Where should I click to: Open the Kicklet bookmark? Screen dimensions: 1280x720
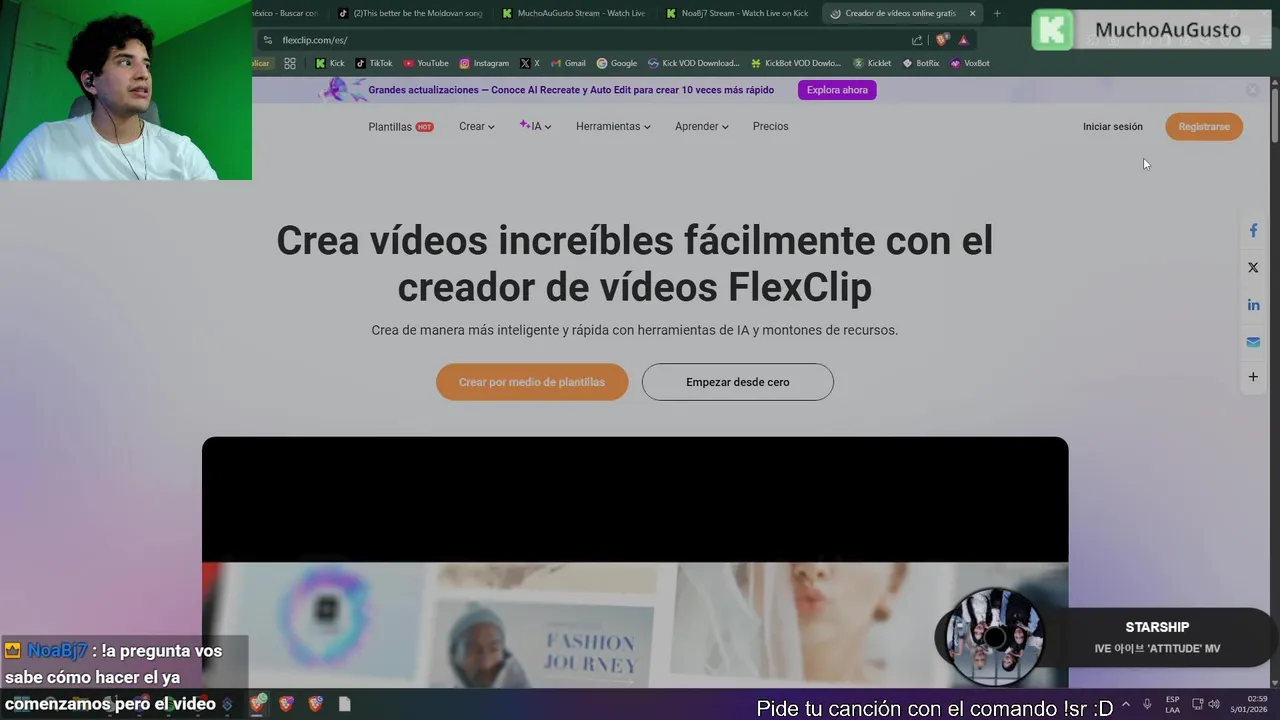pos(872,63)
